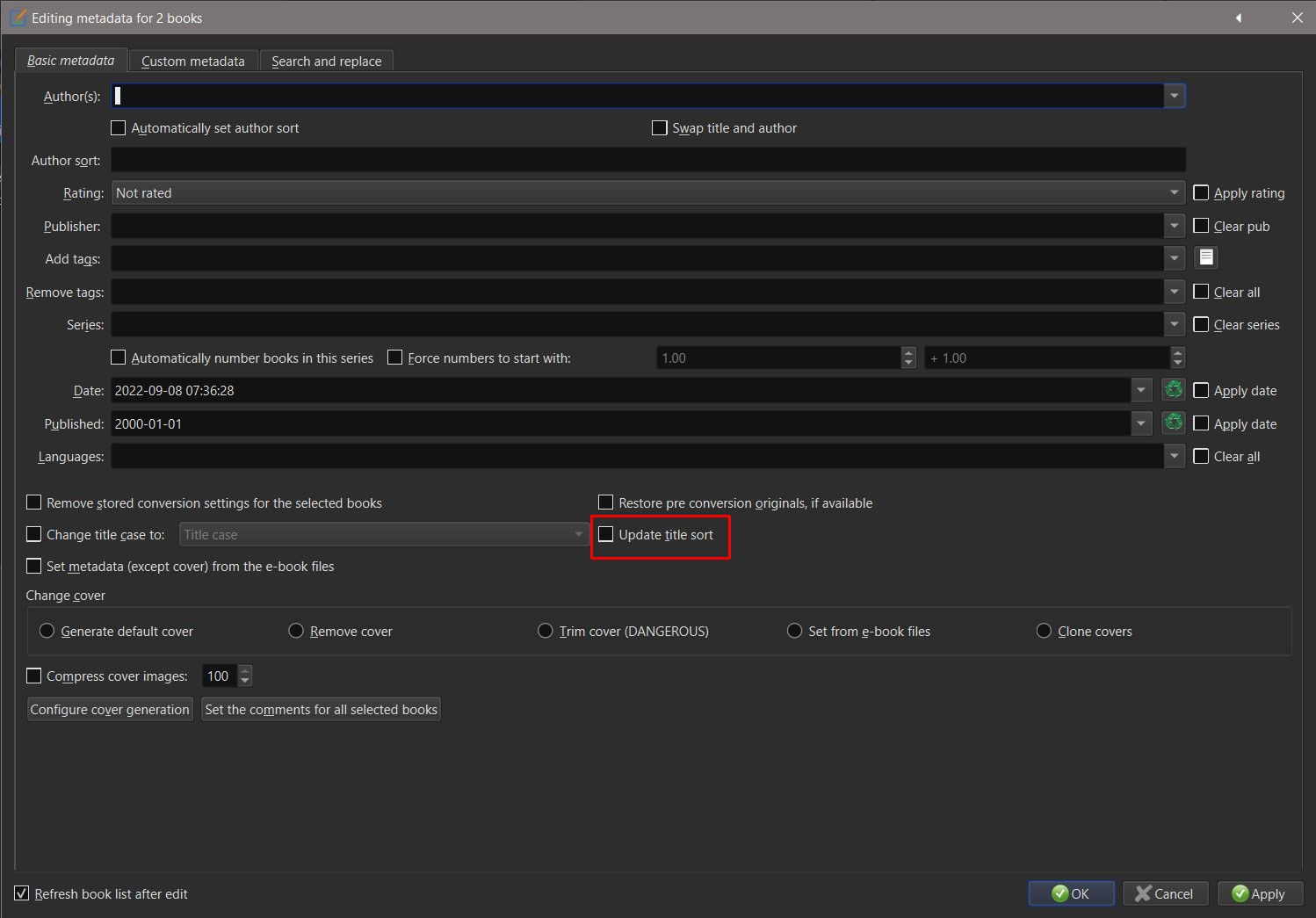Click the green recycle icon beside Published field

tap(1174, 423)
